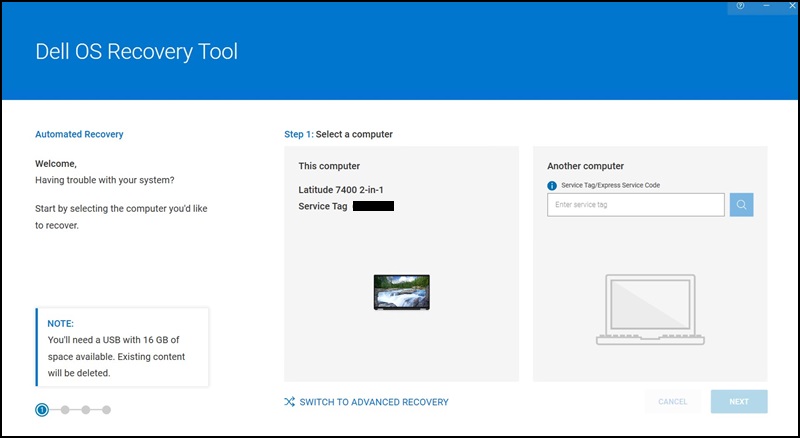
Task: Click the info icon beside Service Tag/Express Service Code
Action: tap(552, 186)
